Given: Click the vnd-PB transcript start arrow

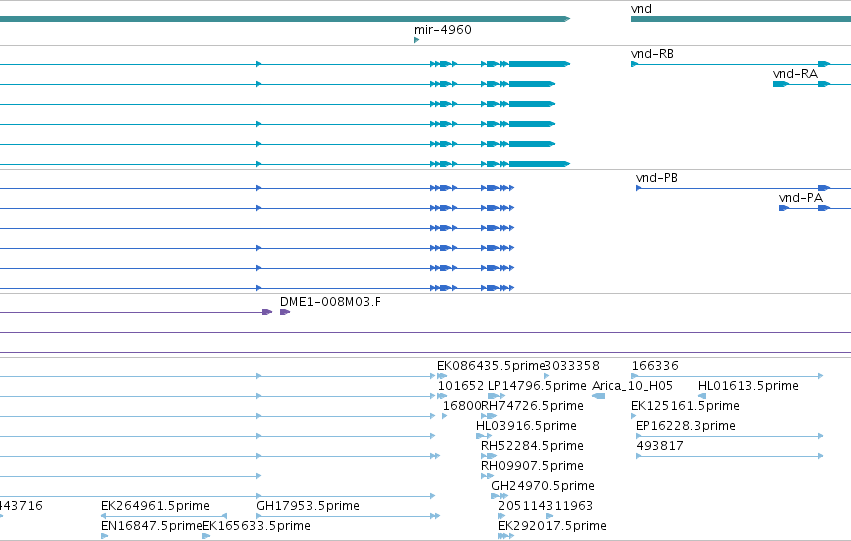Looking at the screenshot, I should tap(639, 188).
